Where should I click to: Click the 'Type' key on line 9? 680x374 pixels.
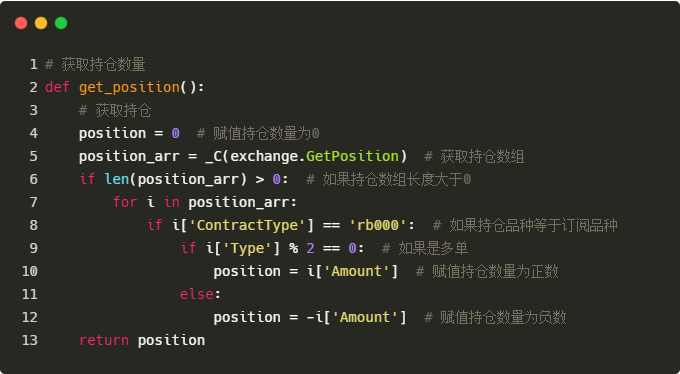[247, 248]
